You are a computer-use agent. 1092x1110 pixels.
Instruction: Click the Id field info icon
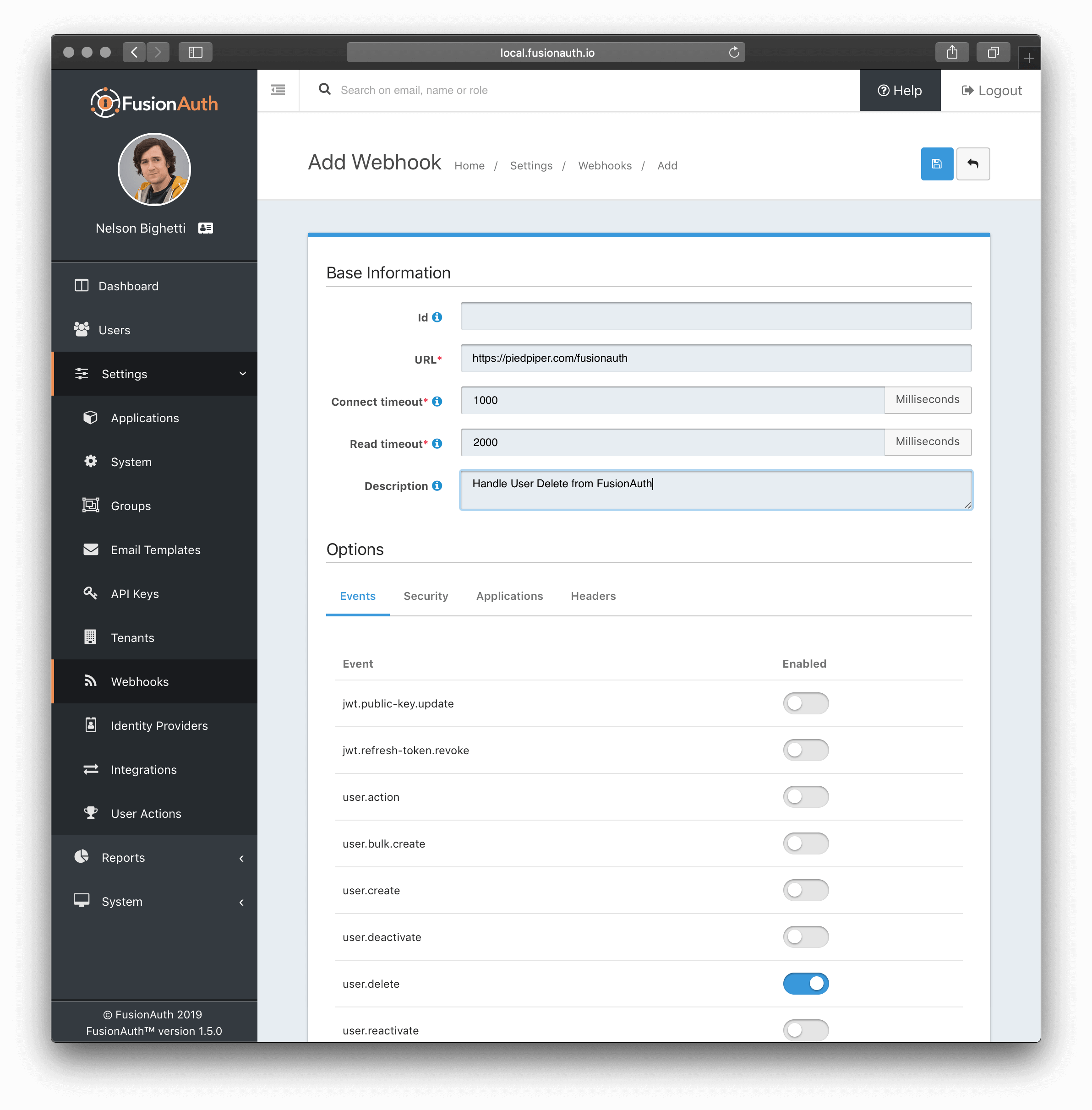click(437, 317)
